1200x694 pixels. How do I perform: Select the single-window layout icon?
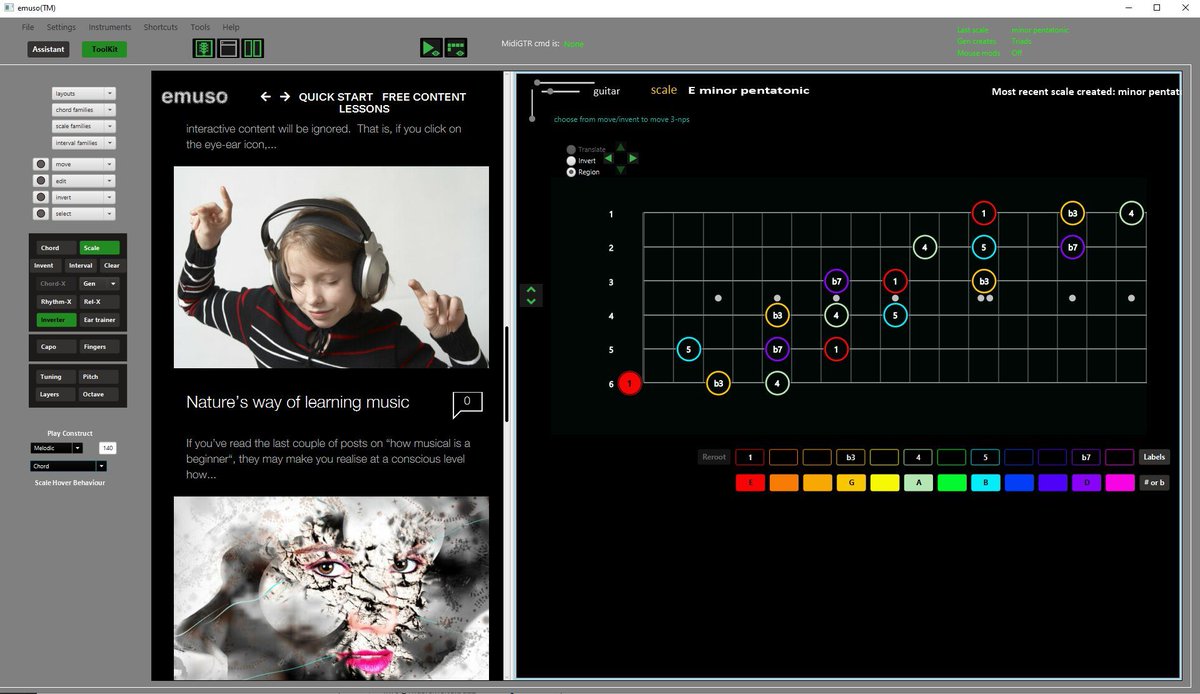coord(228,48)
